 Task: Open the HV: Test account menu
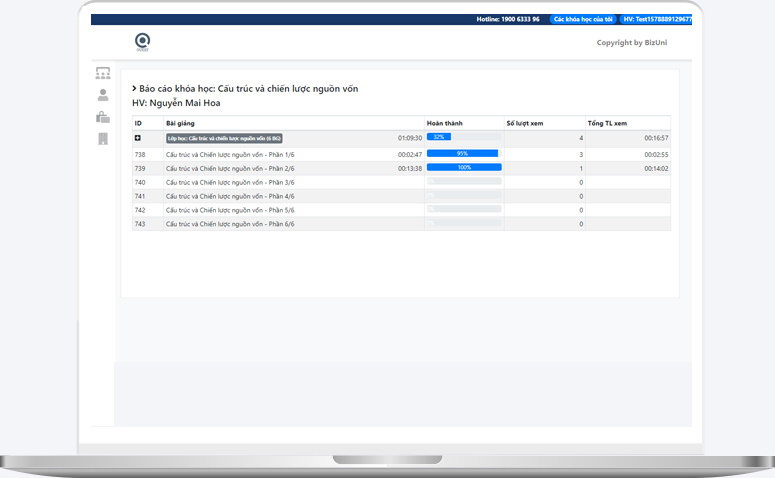pyautogui.click(x=655, y=19)
